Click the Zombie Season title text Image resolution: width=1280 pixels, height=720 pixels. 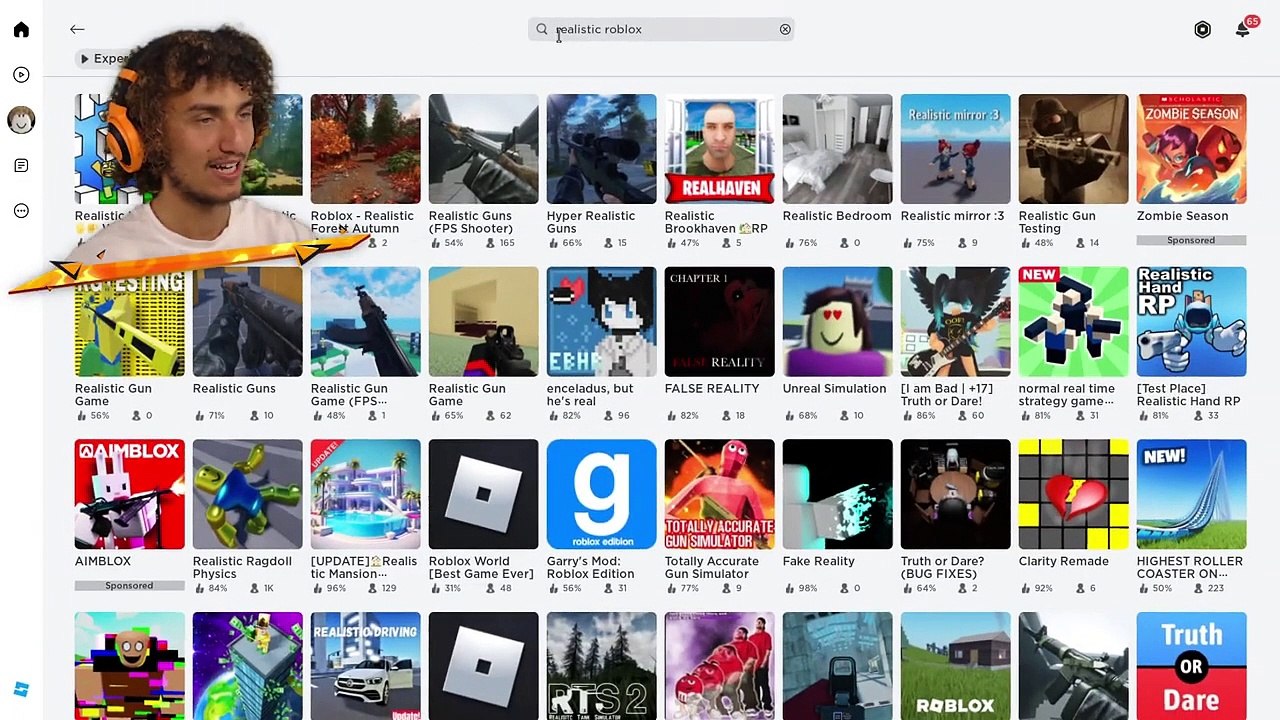(x=1182, y=216)
